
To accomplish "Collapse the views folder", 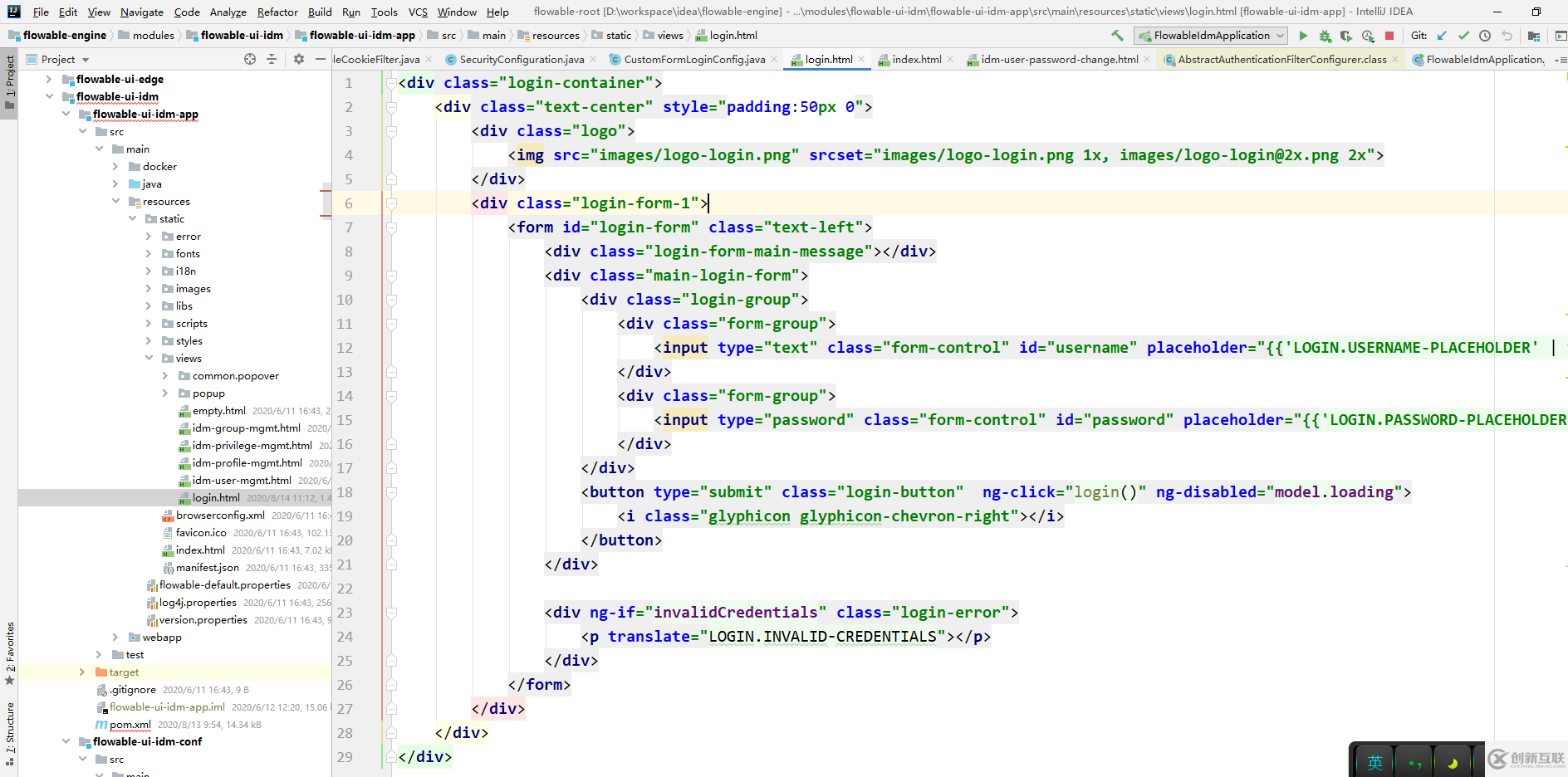I will tap(149, 358).
